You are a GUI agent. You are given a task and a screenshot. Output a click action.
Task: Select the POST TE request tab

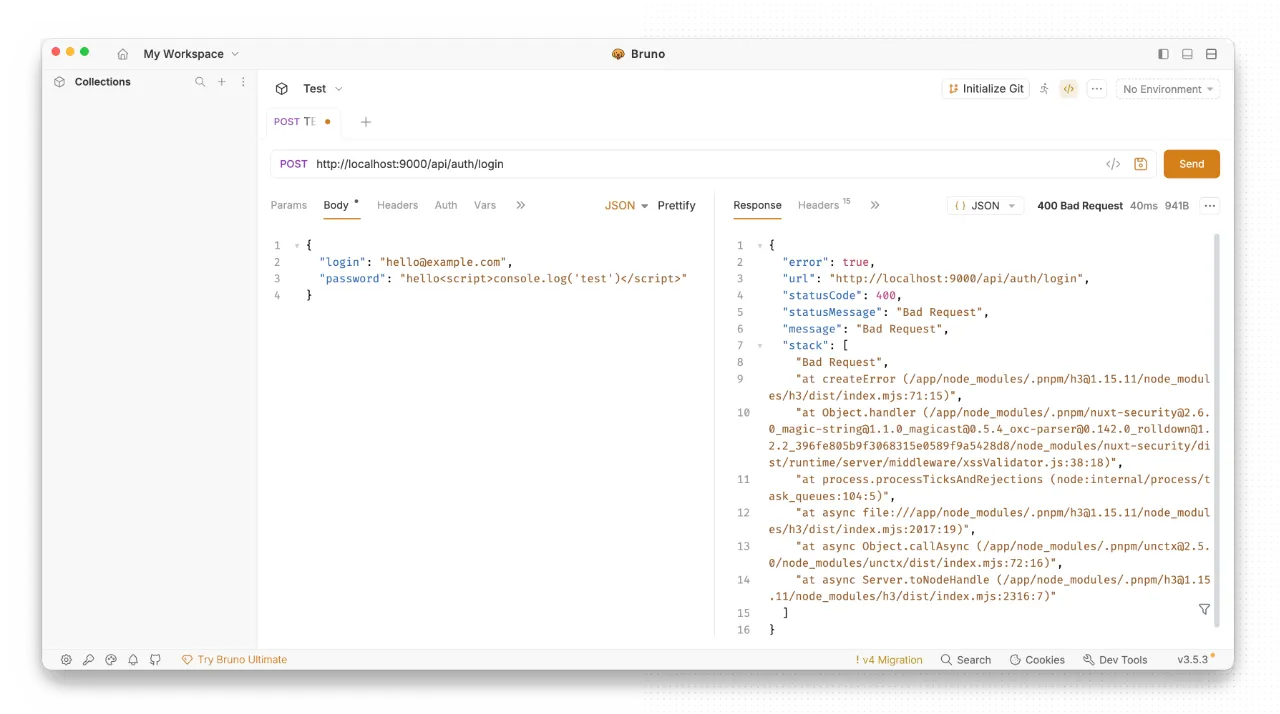(303, 122)
